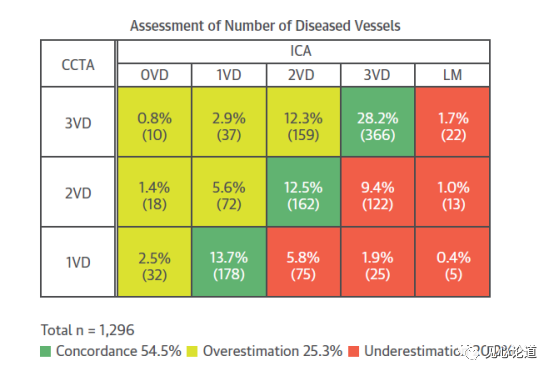
Task: Click the CCTA header cell
Action: [x=78, y=64]
